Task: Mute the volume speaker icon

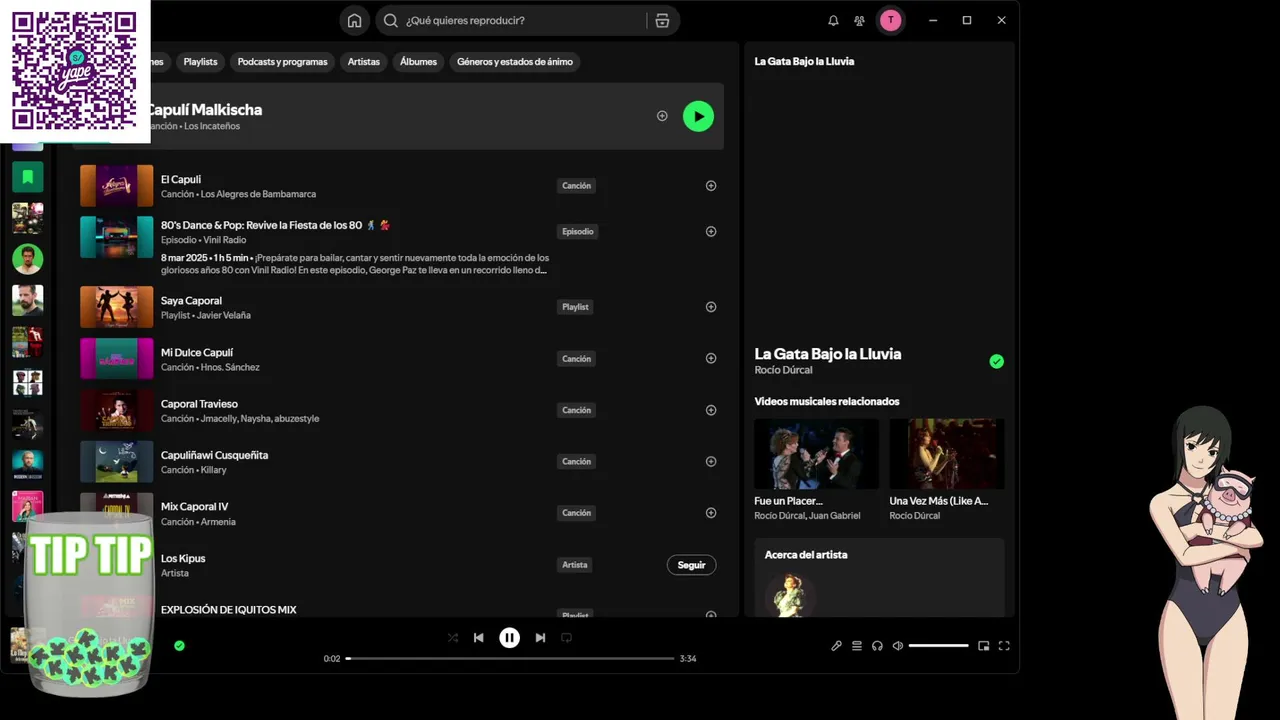Action: click(898, 646)
